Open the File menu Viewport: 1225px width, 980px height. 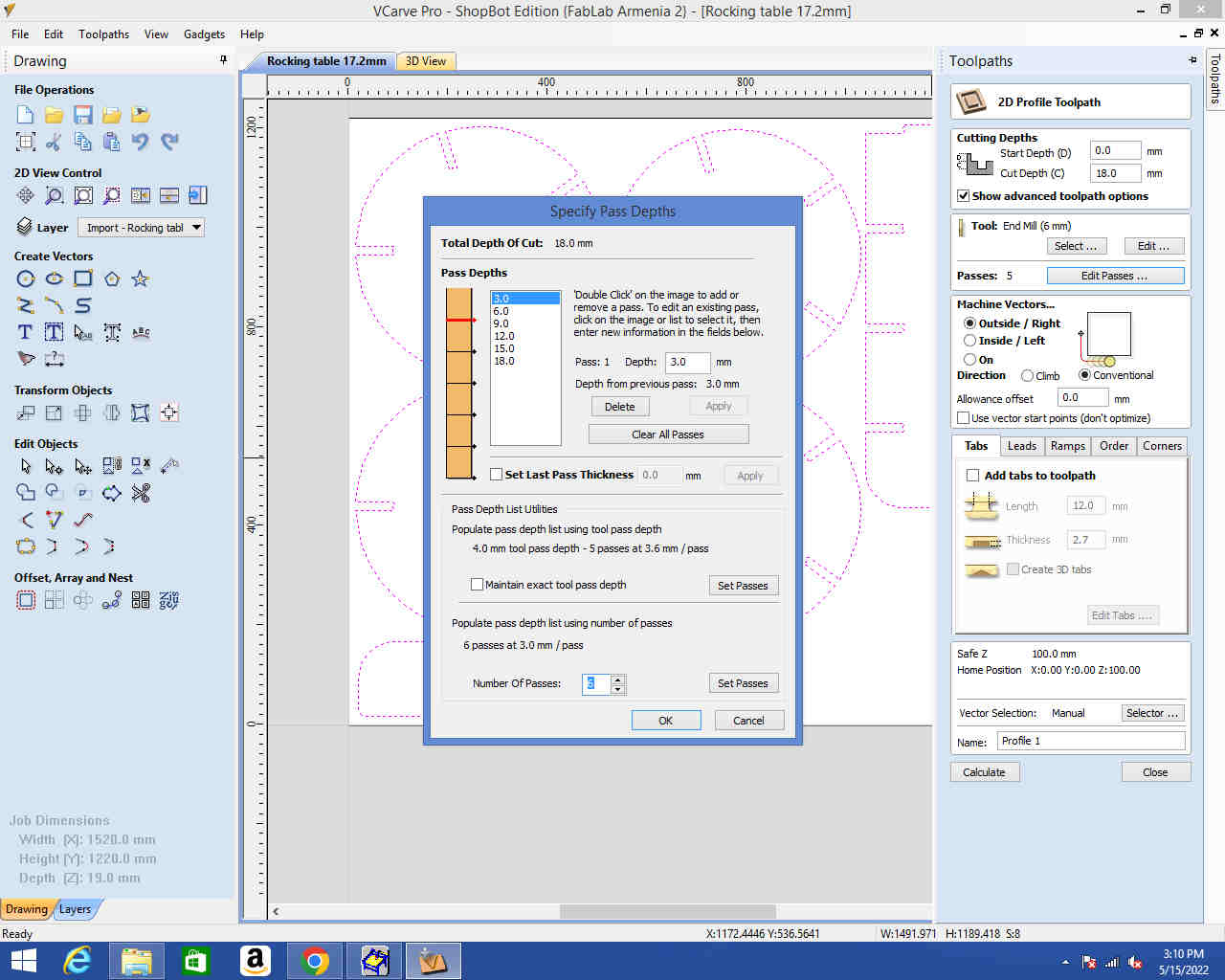click(20, 33)
